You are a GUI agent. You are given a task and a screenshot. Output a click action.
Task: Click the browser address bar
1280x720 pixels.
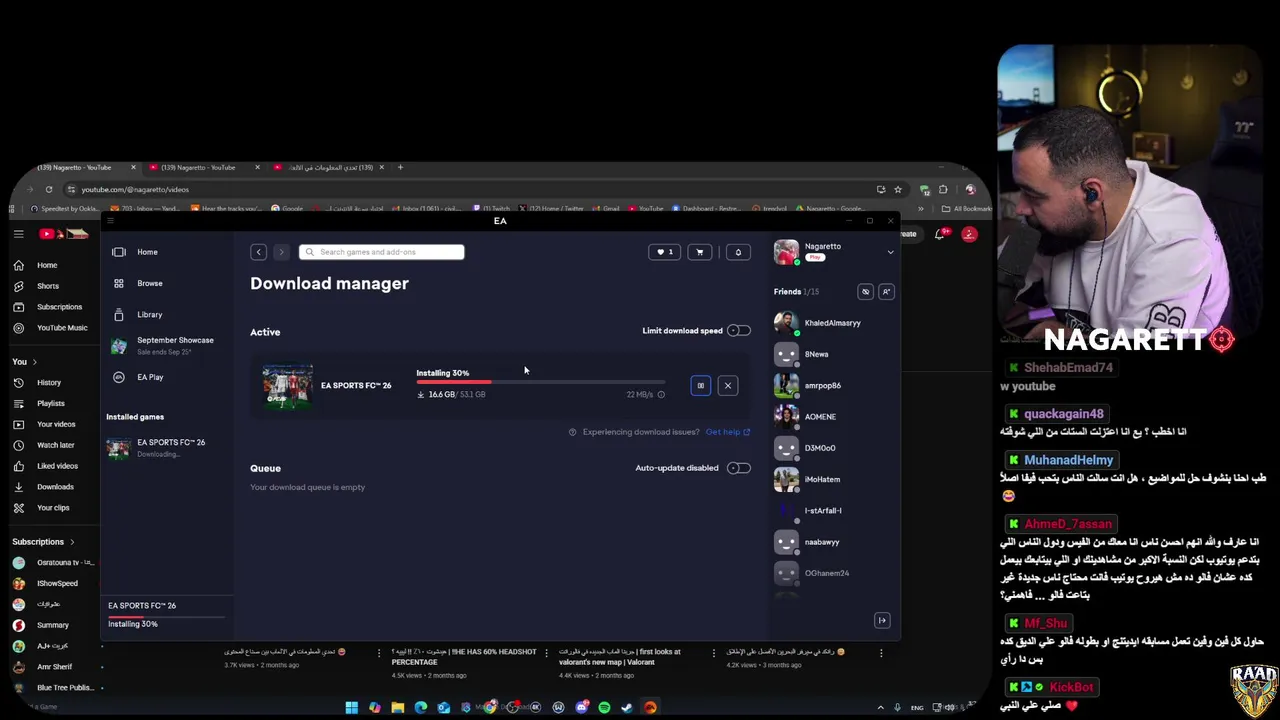click(x=470, y=189)
